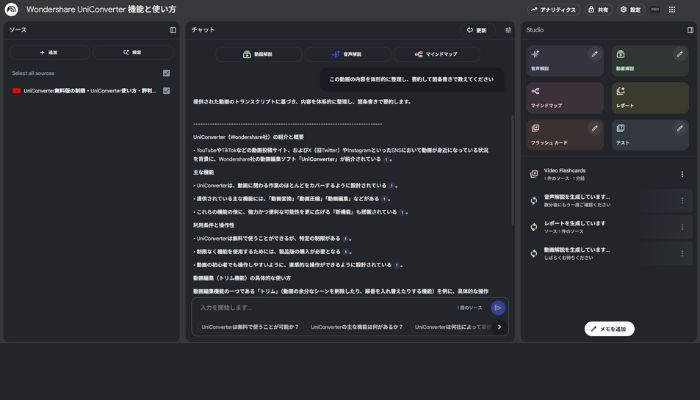Open the 音声解説 Studio card
Image resolution: width=700 pixels, height=400 pixels.
(x=565, y=60)
